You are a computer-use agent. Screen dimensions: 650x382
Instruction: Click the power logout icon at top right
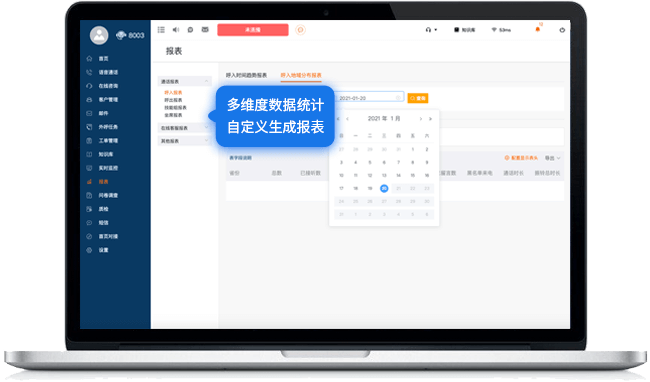[x=562, y=30]
